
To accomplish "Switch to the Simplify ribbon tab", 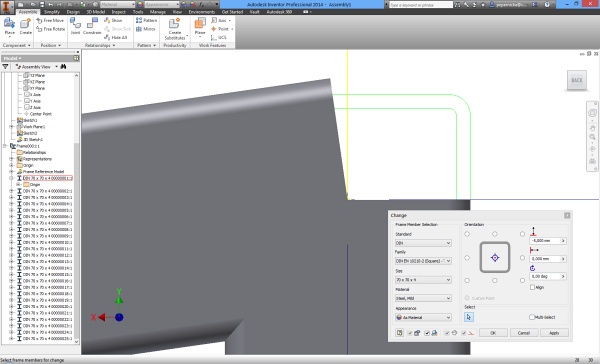I will (52, 12).
